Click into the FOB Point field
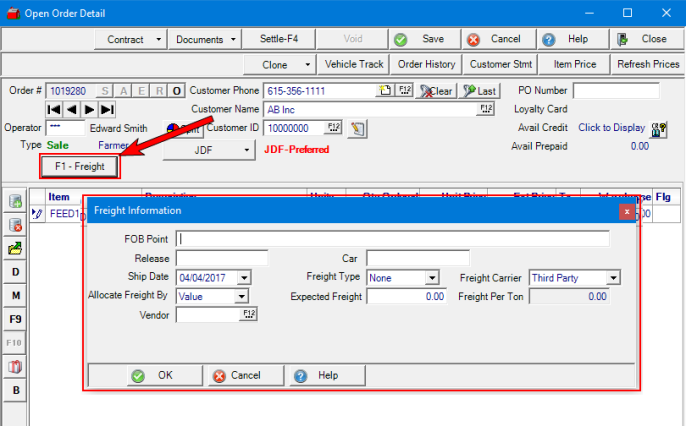Screen dimensions: 686x426 392,239
